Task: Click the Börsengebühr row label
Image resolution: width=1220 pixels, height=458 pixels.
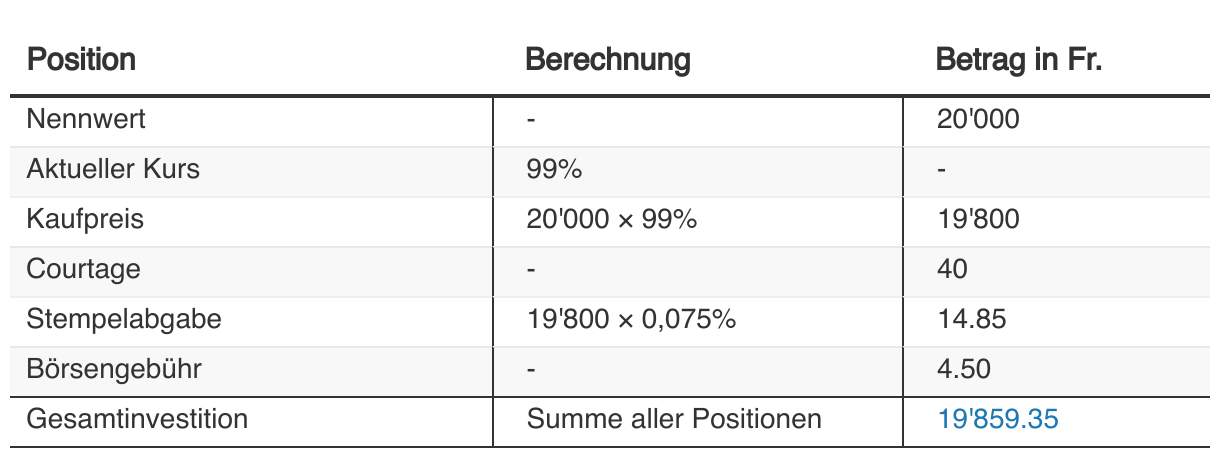Action: (x=114, y=369)
